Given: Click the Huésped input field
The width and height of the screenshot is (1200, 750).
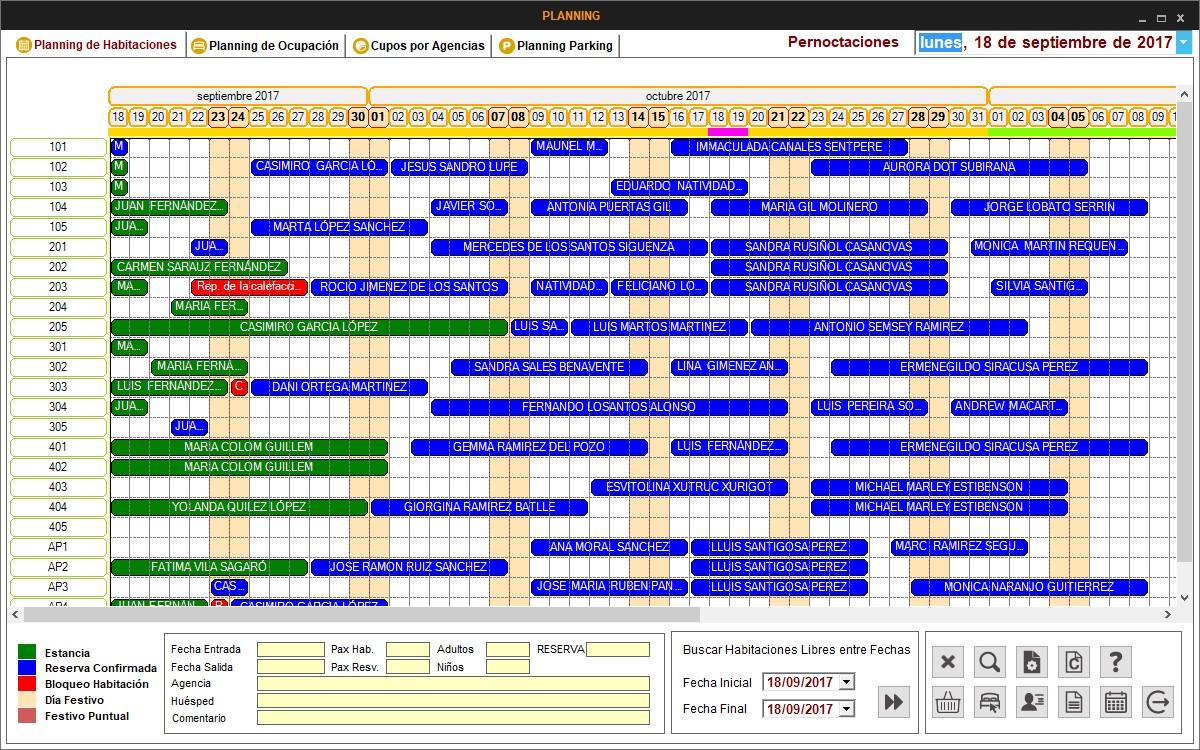Looking at the screenshot, I should (453, 701).
